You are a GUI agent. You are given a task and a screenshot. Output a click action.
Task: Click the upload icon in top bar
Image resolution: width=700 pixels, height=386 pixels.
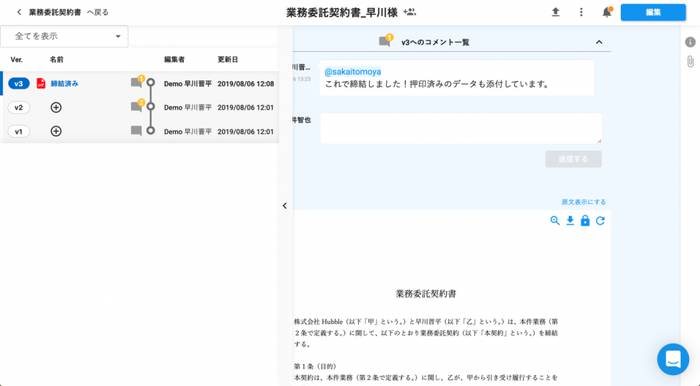[555, 12]
